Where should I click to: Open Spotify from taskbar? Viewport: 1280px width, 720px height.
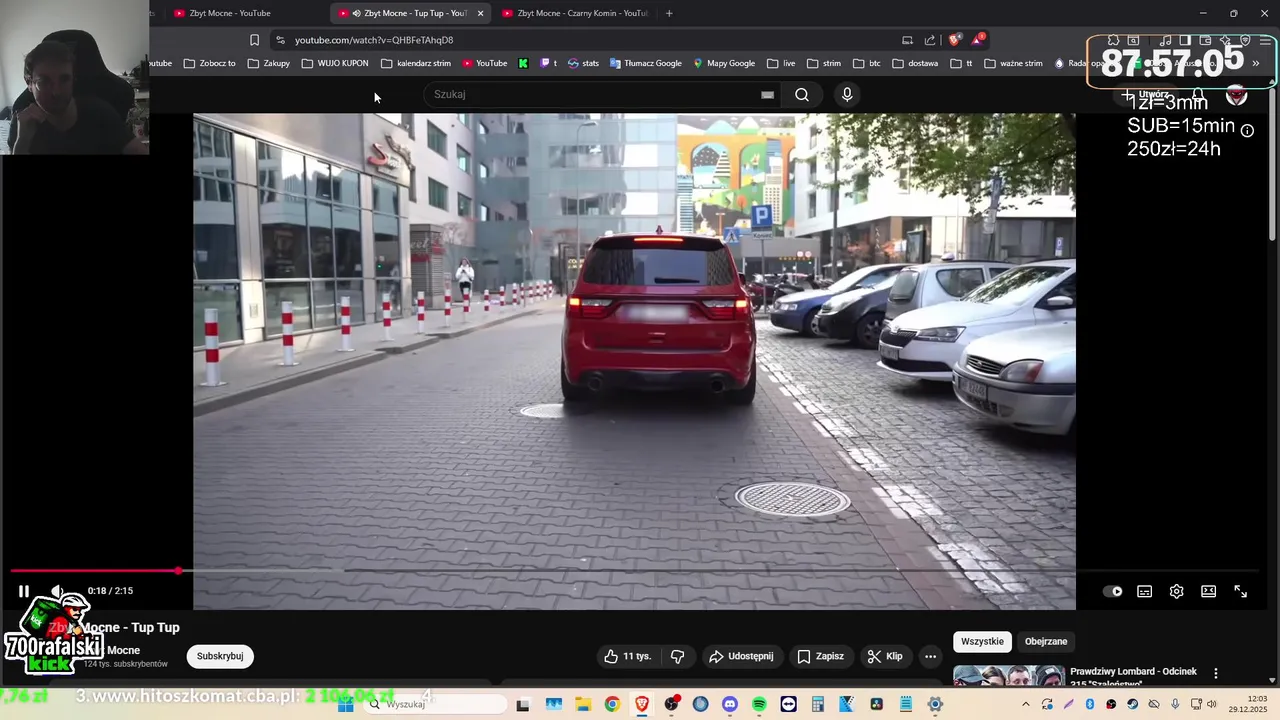(759, 704)
